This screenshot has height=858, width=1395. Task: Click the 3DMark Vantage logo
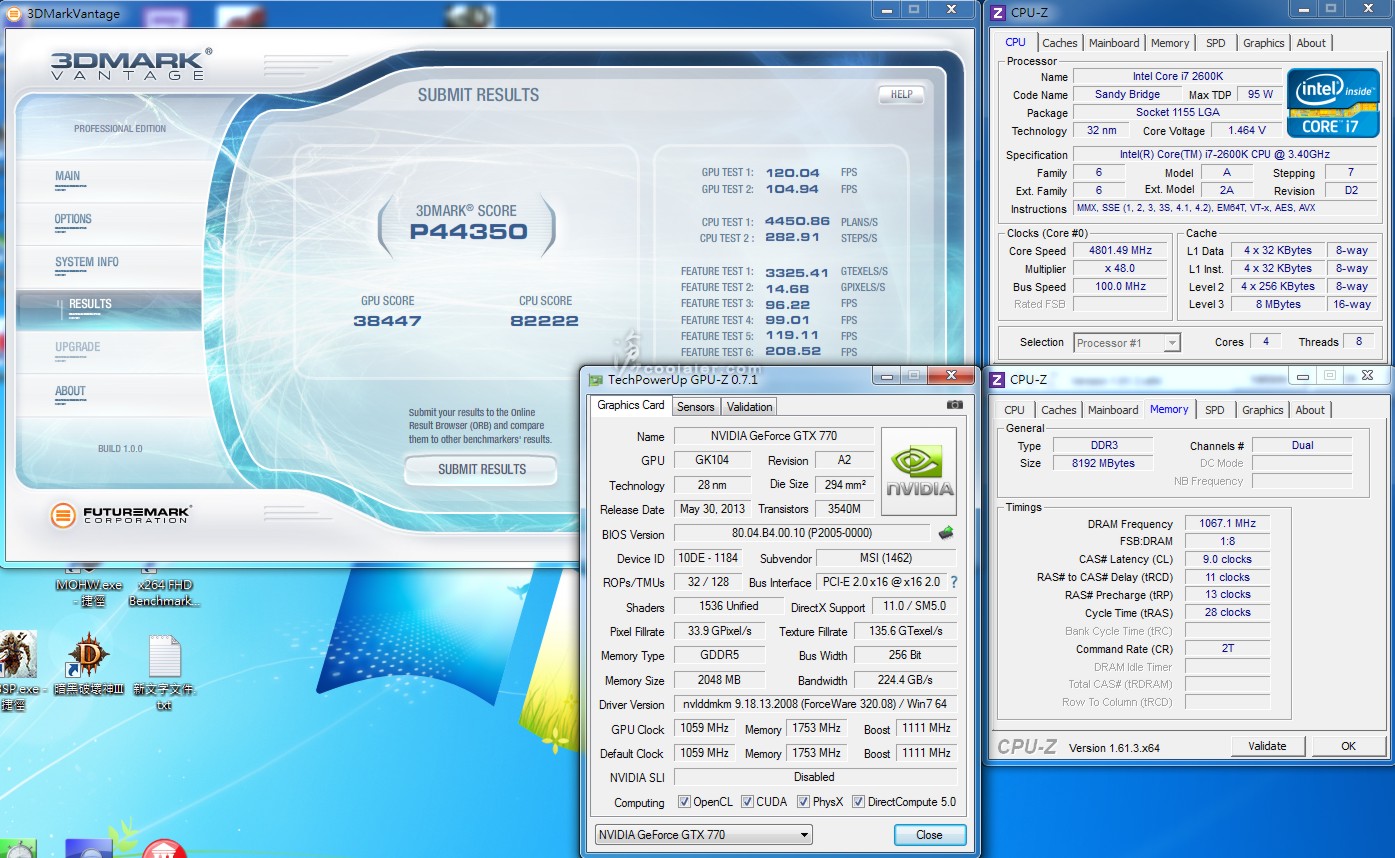click(x=130, y=65)
